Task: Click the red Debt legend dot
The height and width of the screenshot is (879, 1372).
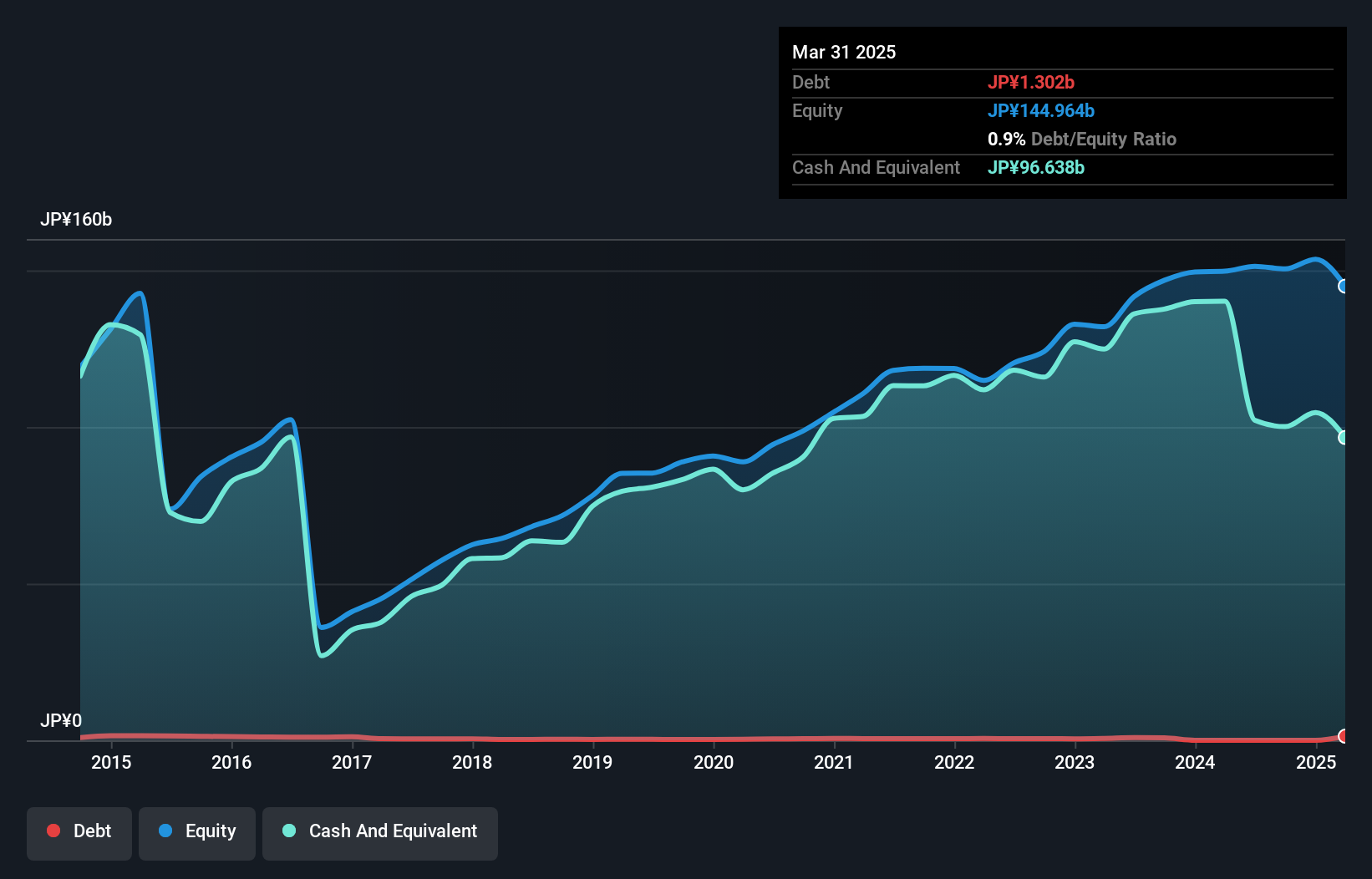Action: pos(53,831)
